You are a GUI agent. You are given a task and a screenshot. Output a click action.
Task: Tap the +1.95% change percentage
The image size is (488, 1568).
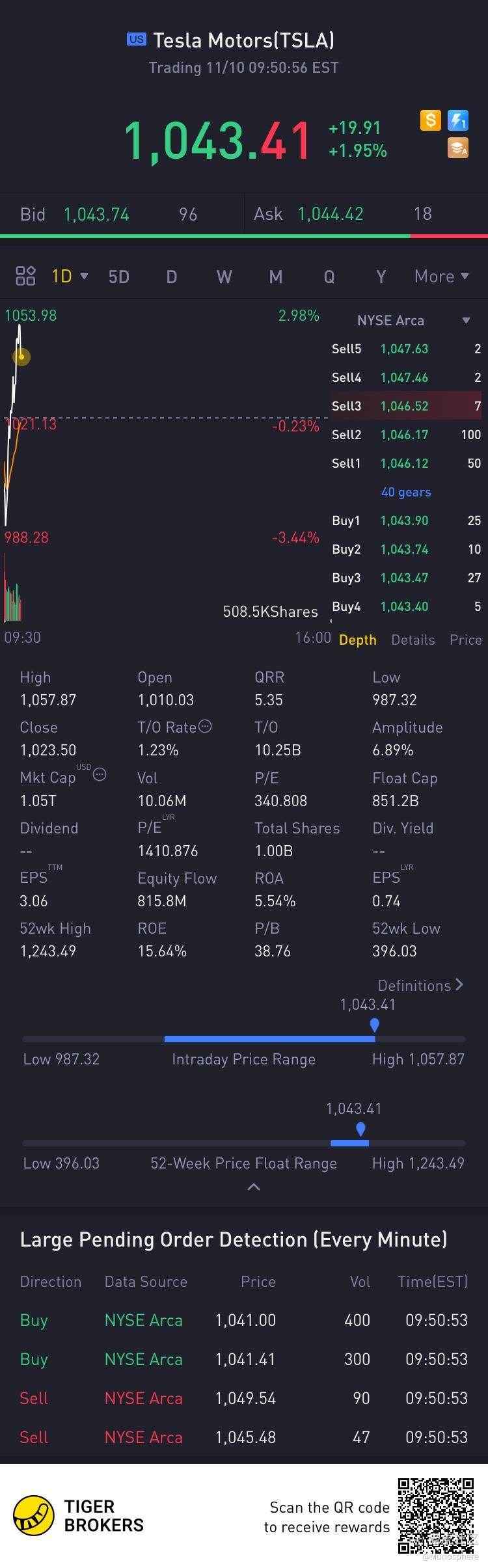[x=358, y=151]
